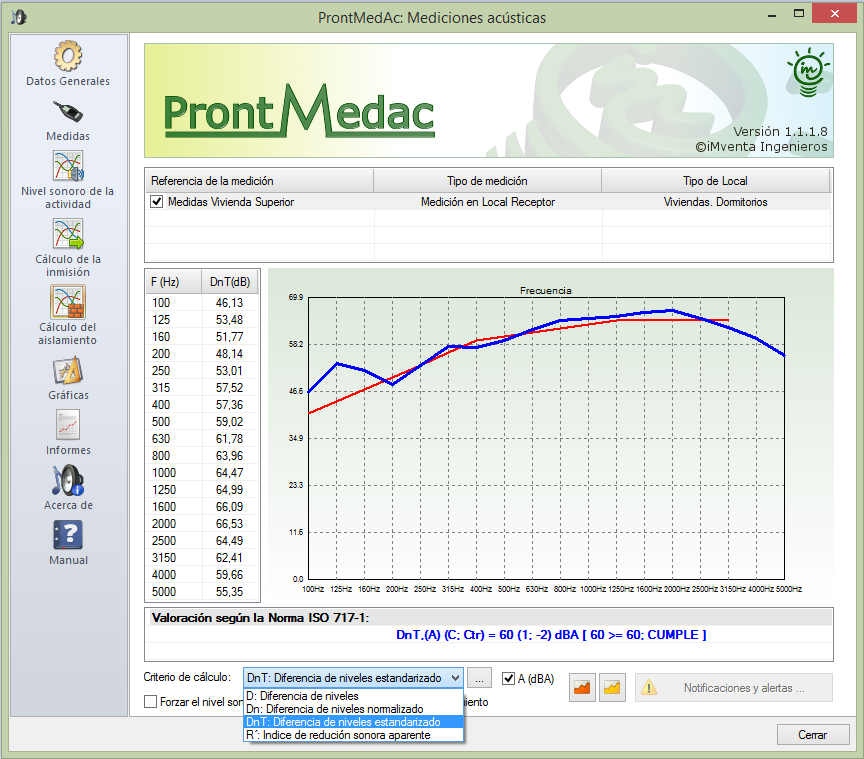Open the Gráficas section icon

coord(68,370)
